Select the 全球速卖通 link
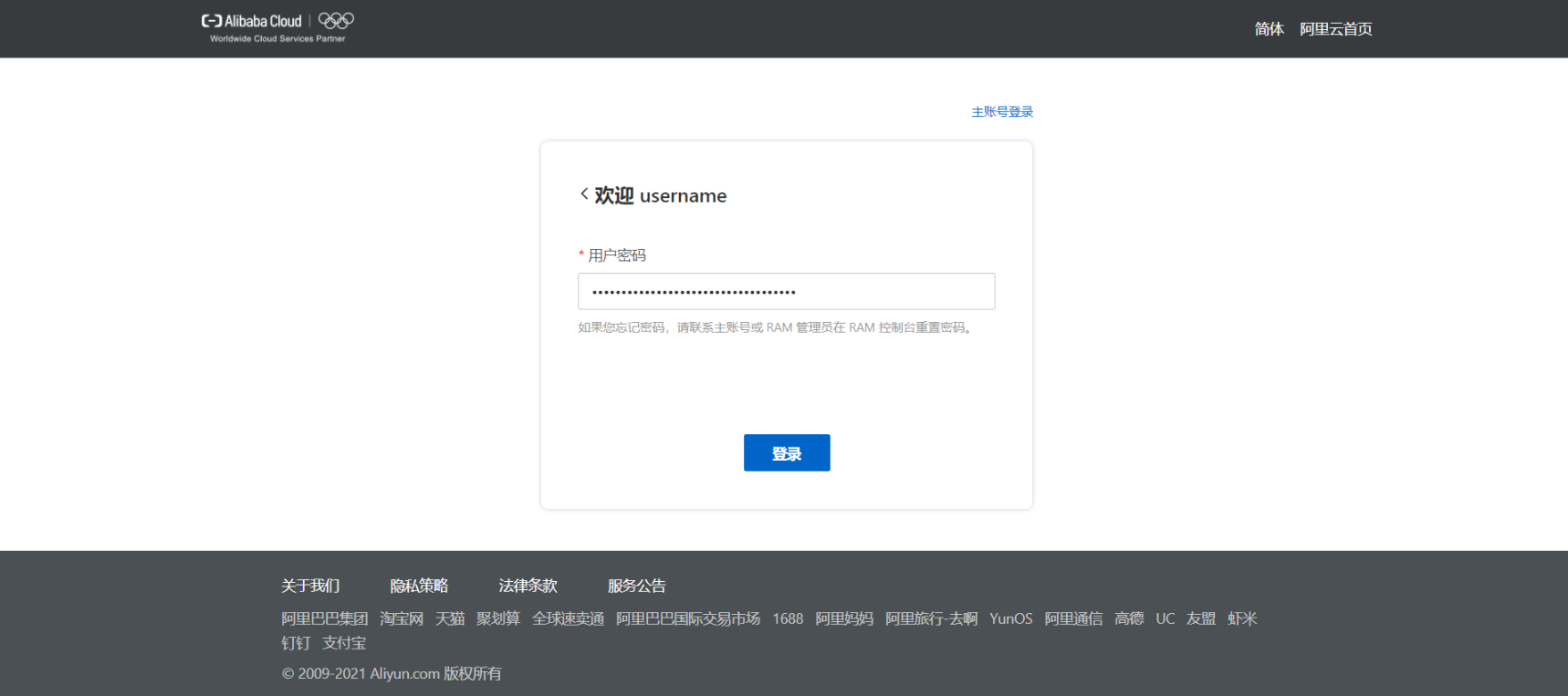Viewport: 1568px width, 696px height. 568,618
